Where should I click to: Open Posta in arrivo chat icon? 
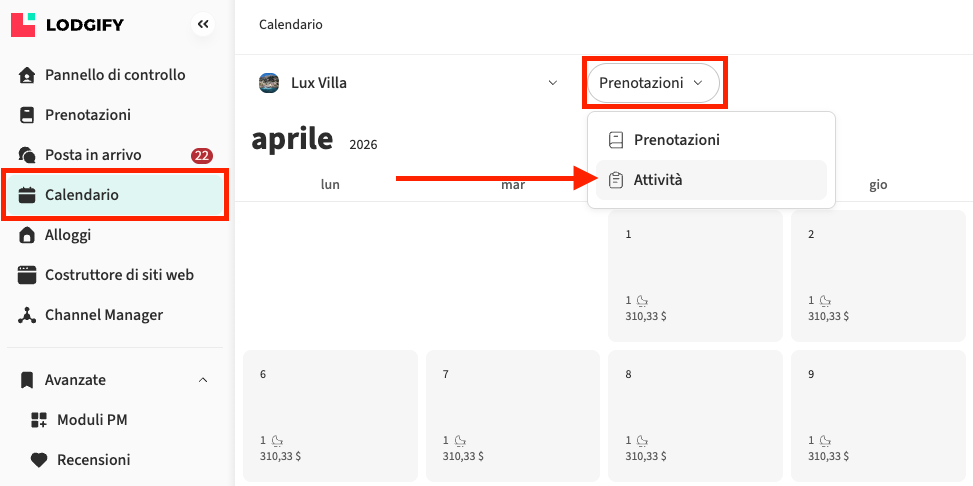(x=27, y=155)
